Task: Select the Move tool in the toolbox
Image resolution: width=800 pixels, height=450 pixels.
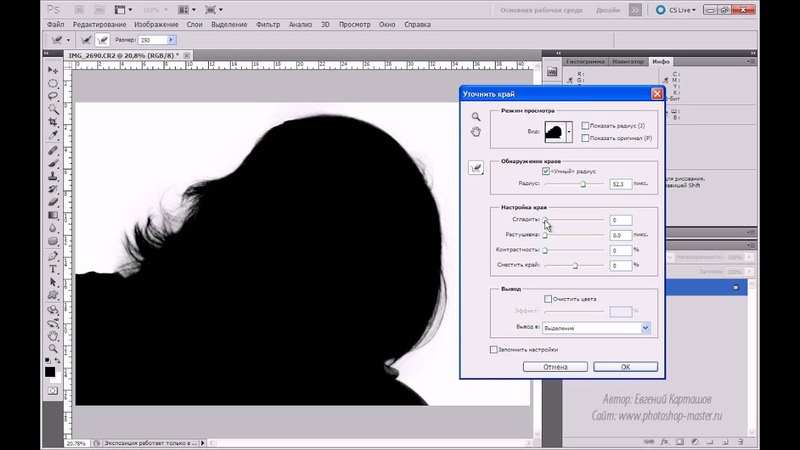Action: pyautogui.click(x=52, y=69)
